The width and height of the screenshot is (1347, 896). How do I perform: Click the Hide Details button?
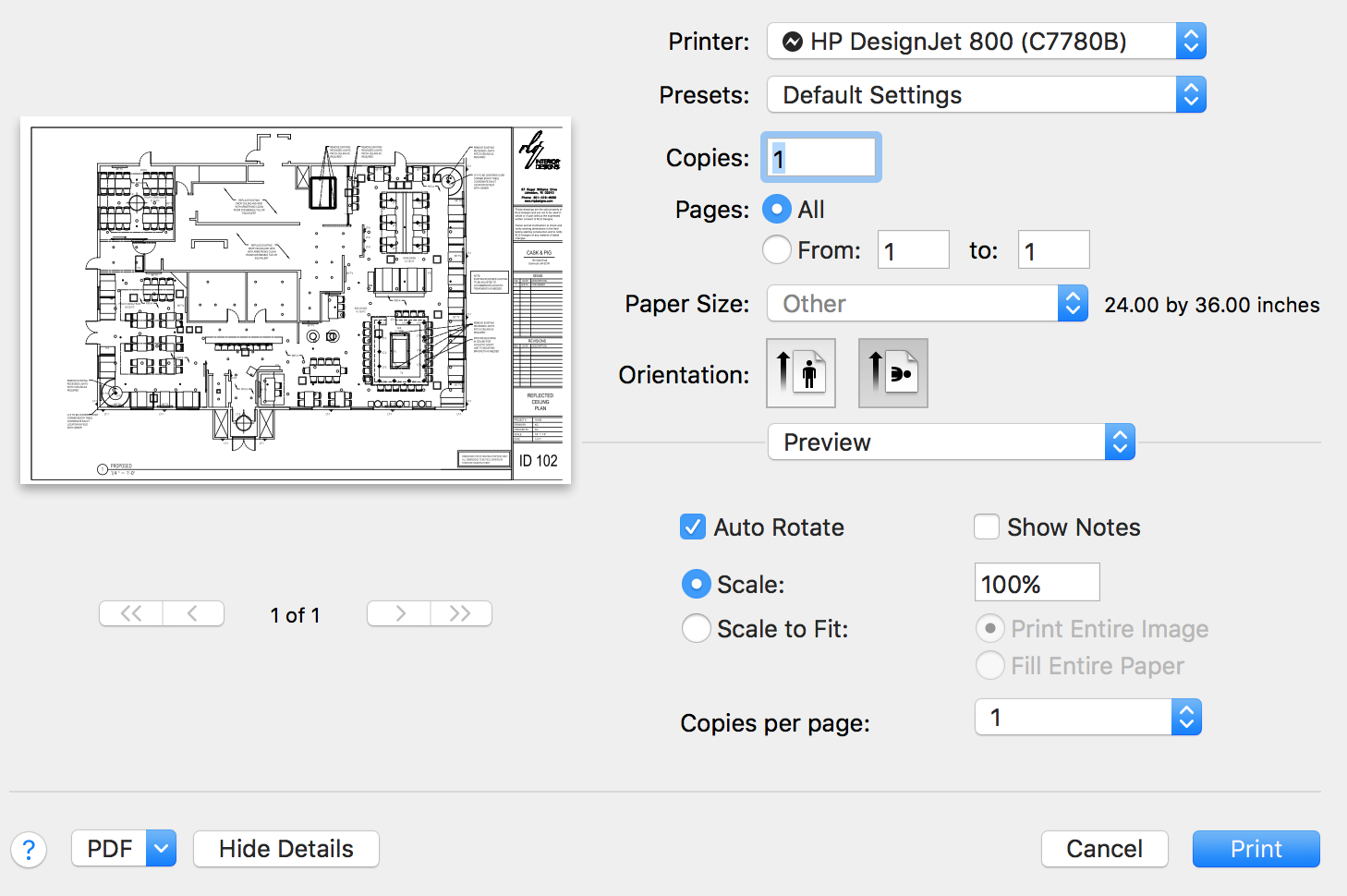click(x=286, y=849)
